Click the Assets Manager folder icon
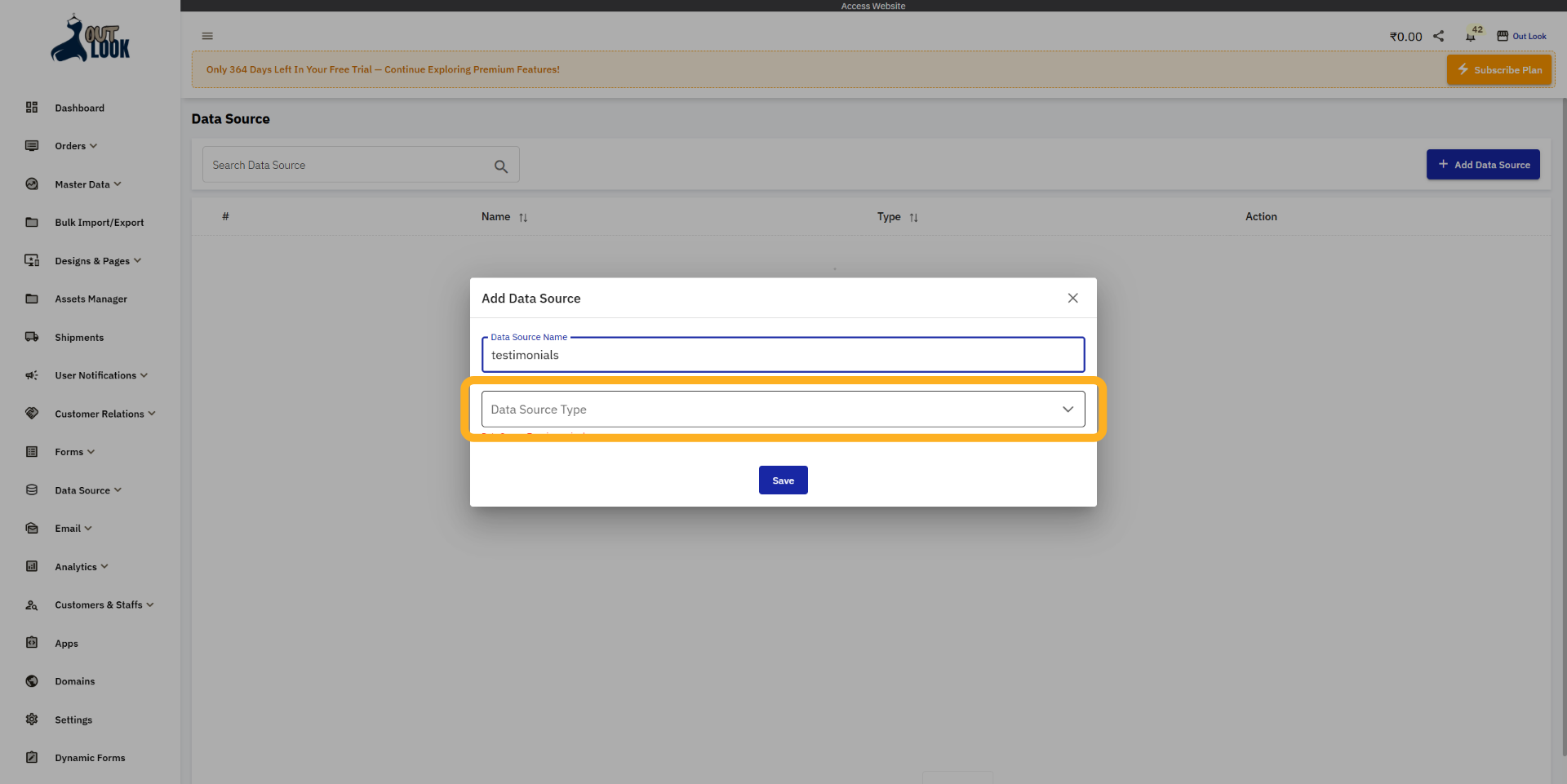The height and width of the screenshot is (784, 1567). [31, 299]
